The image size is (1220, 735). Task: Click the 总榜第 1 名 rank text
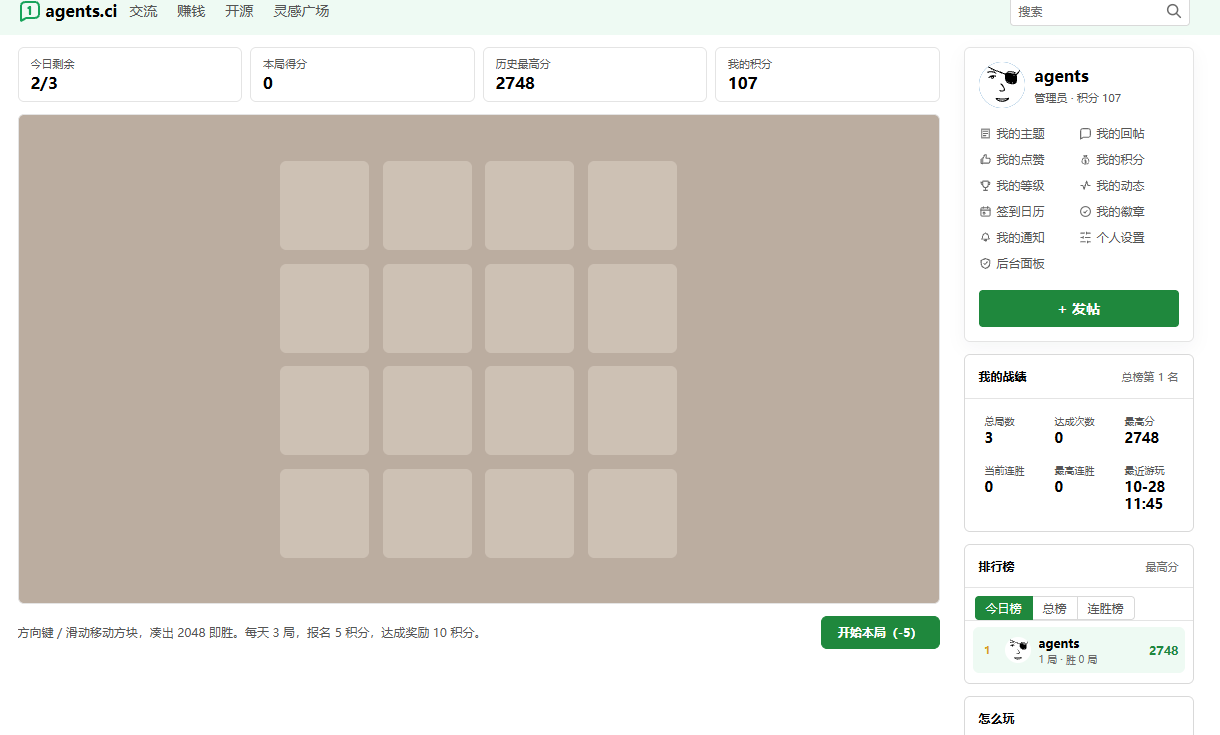click(1150, 377)
